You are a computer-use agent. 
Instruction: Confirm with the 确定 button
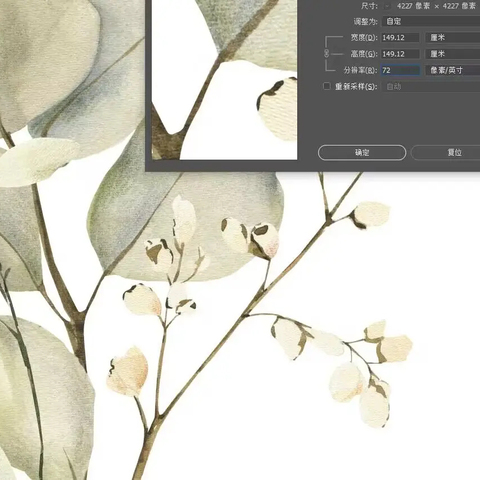362,153
